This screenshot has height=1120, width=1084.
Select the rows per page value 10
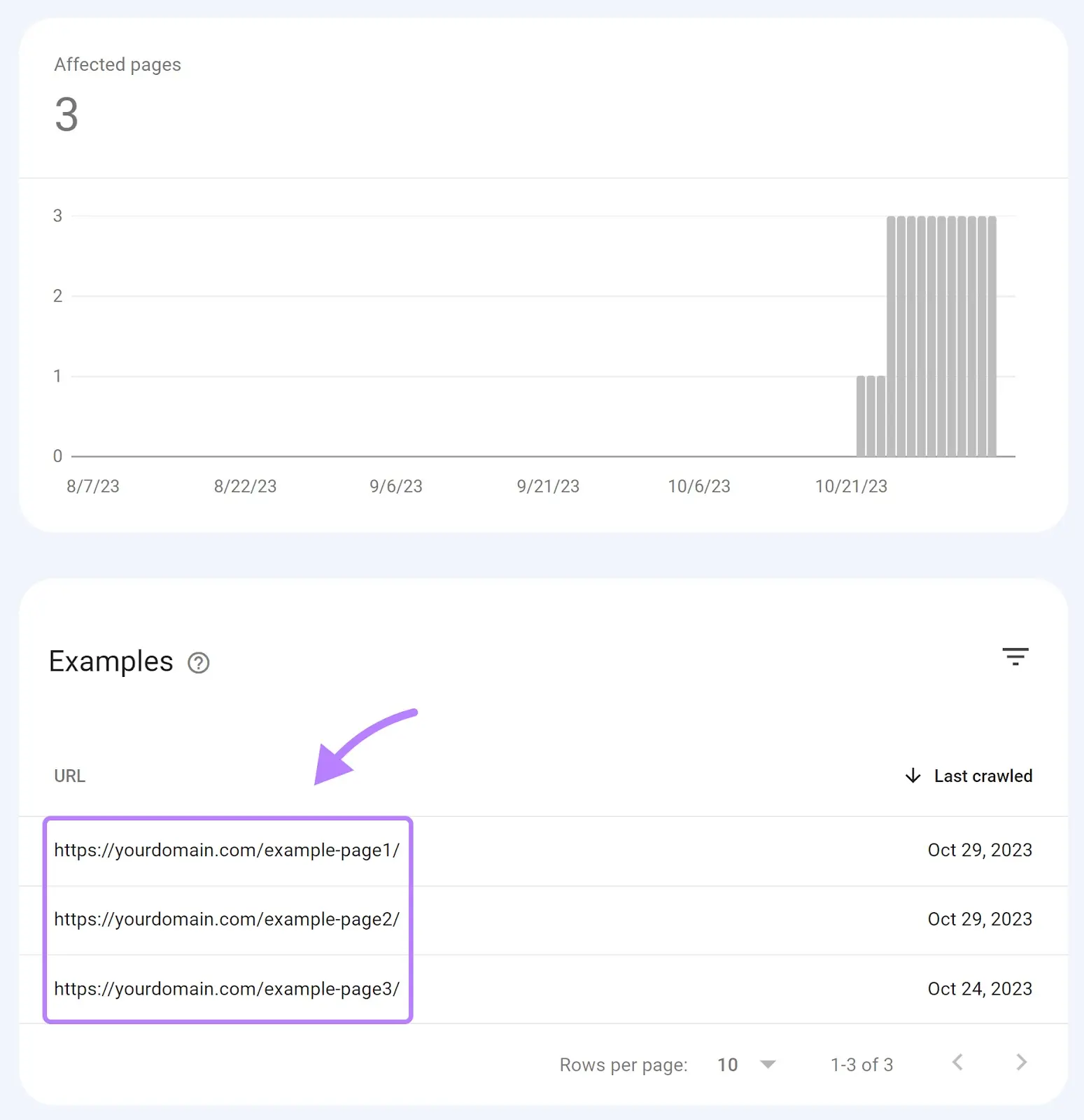[727, 1065]
